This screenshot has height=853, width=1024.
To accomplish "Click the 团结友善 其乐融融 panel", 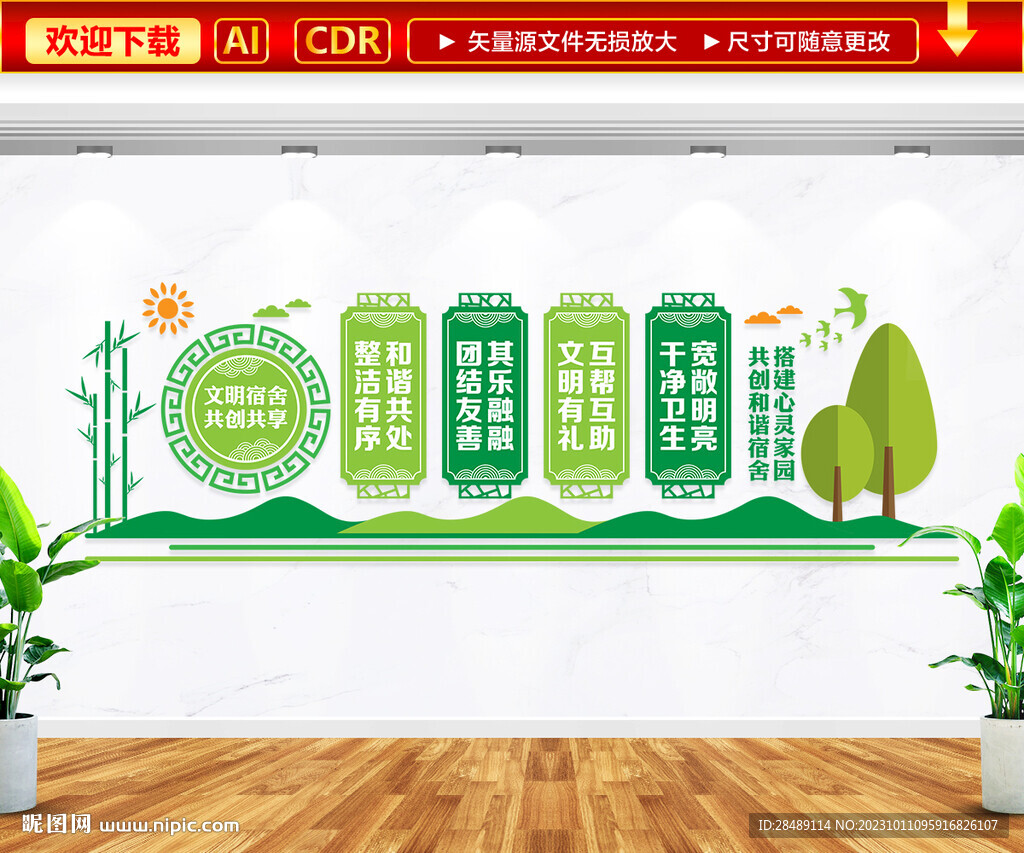I will [485, 396].
